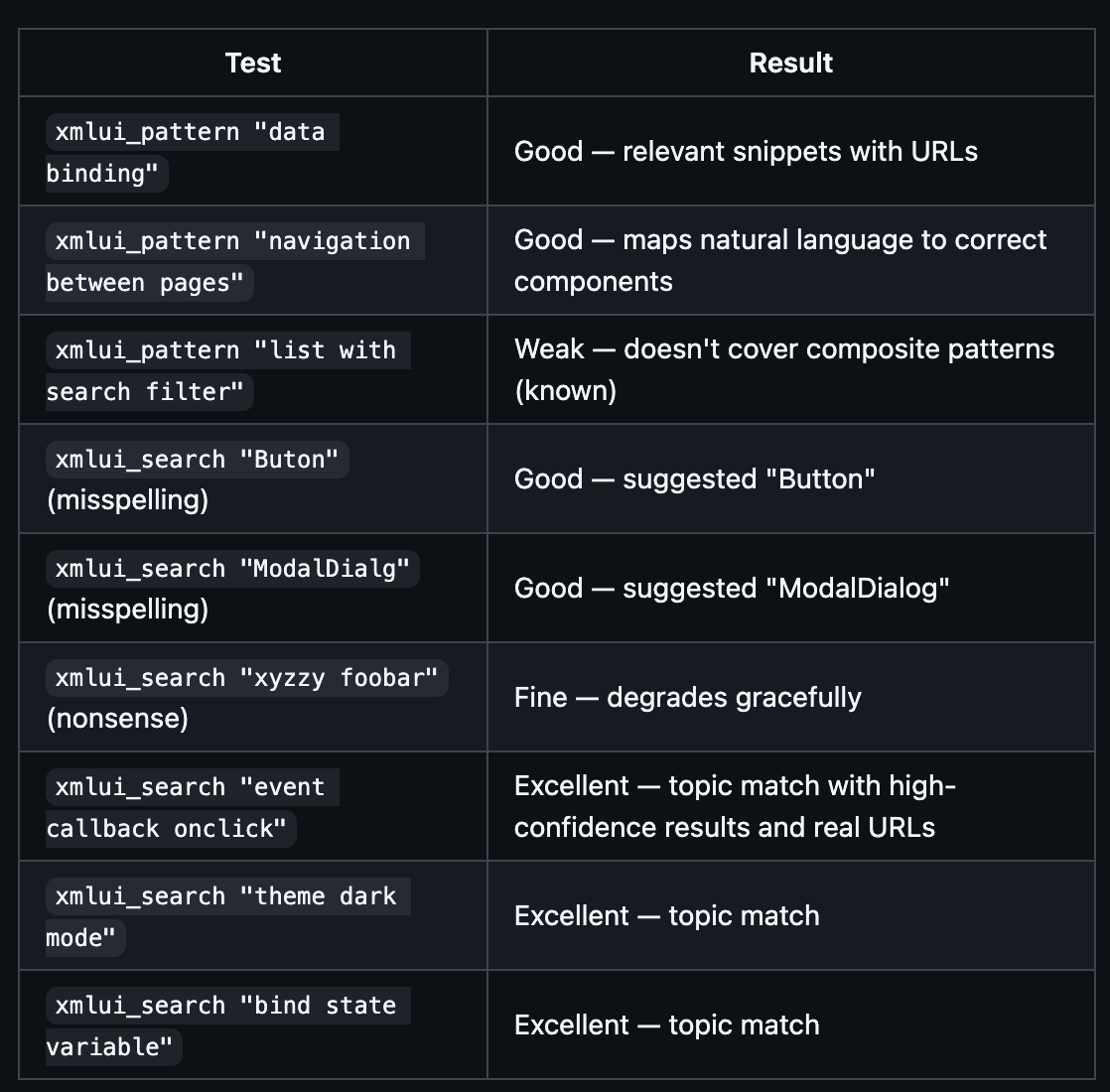Click the "maps natural language to correct components" result

click(x=780, y=260)
